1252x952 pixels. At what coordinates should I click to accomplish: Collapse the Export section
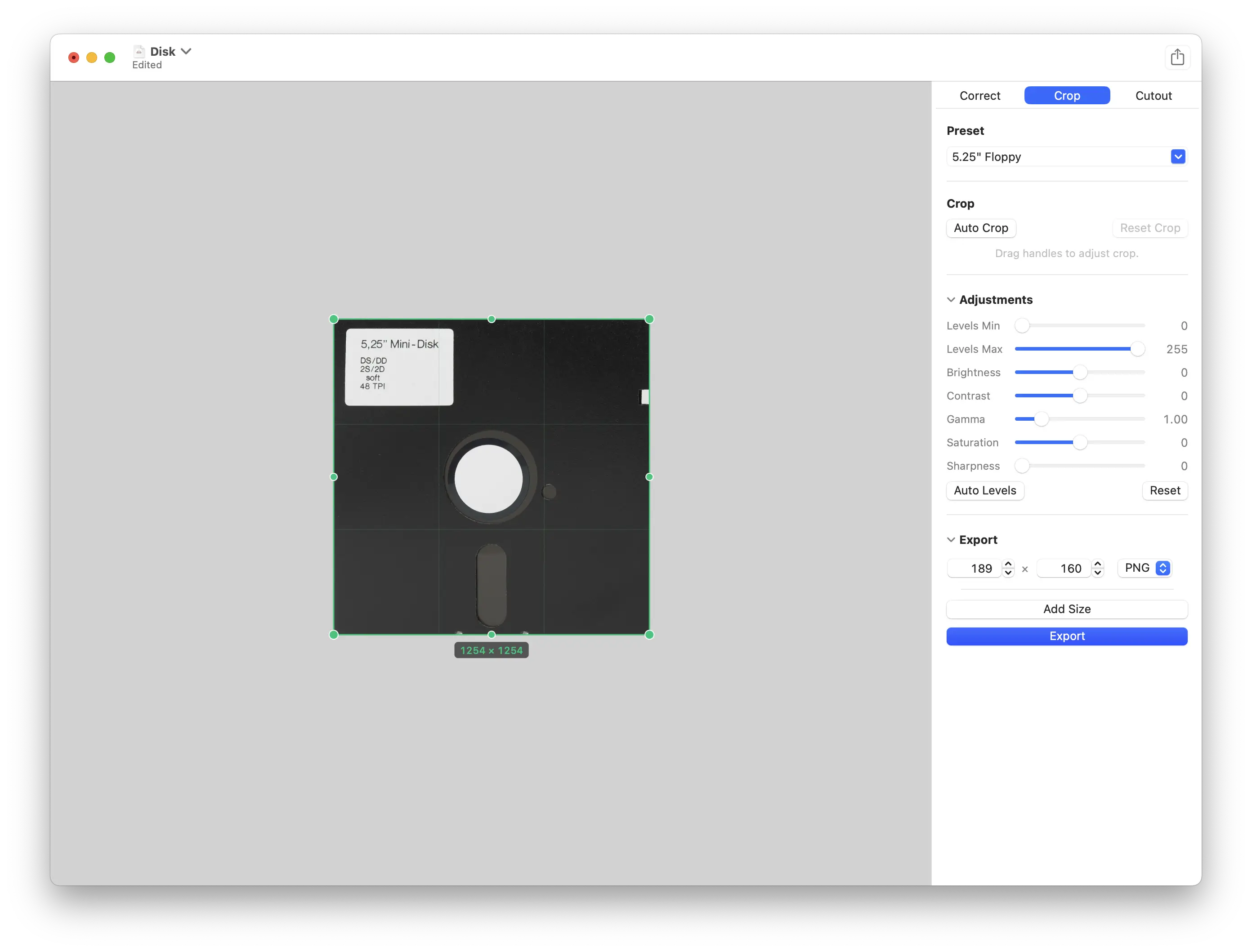pyautogui.click(x=951, y=539)
